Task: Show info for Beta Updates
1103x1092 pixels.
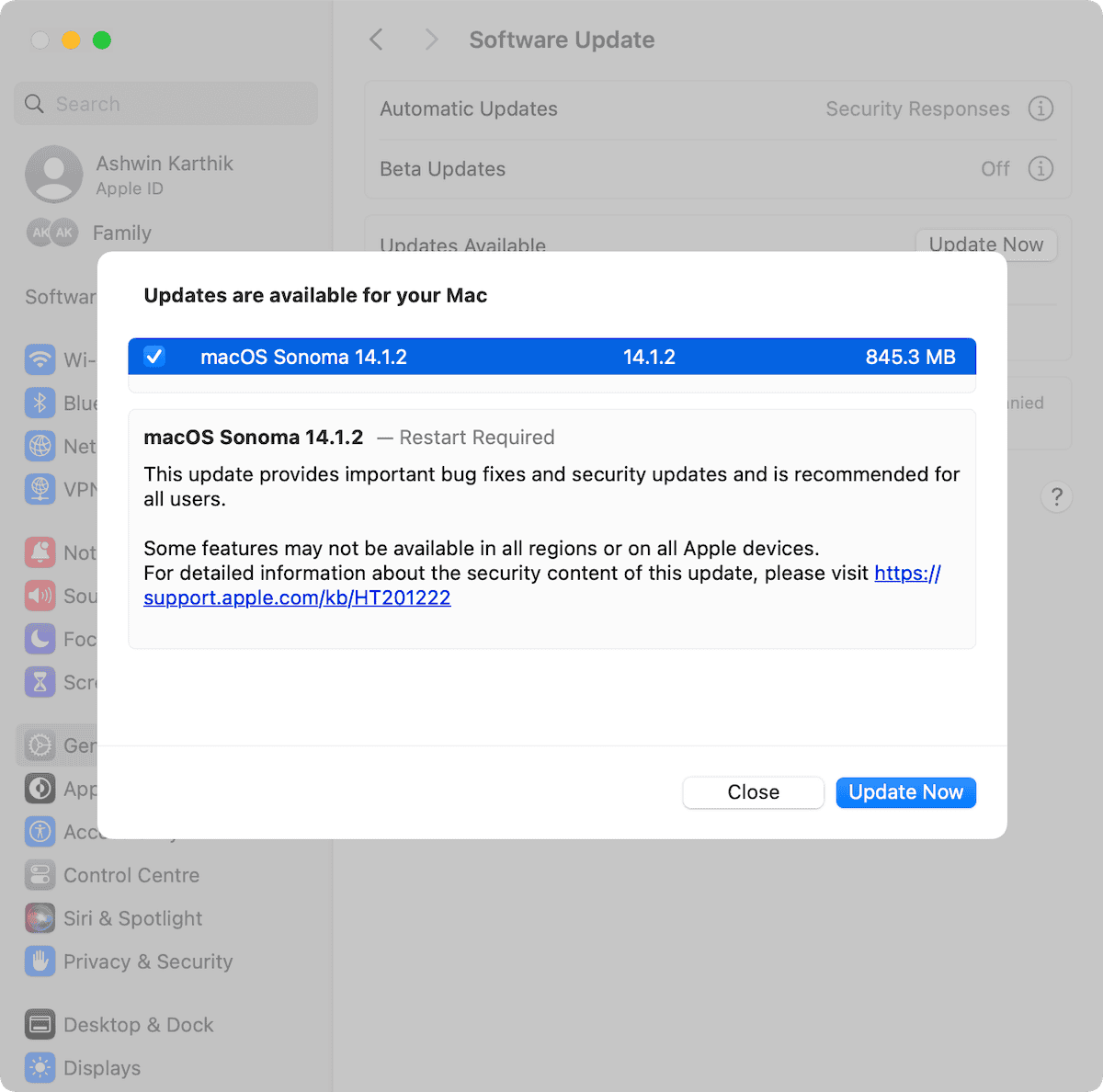Action: [1040, 169]
